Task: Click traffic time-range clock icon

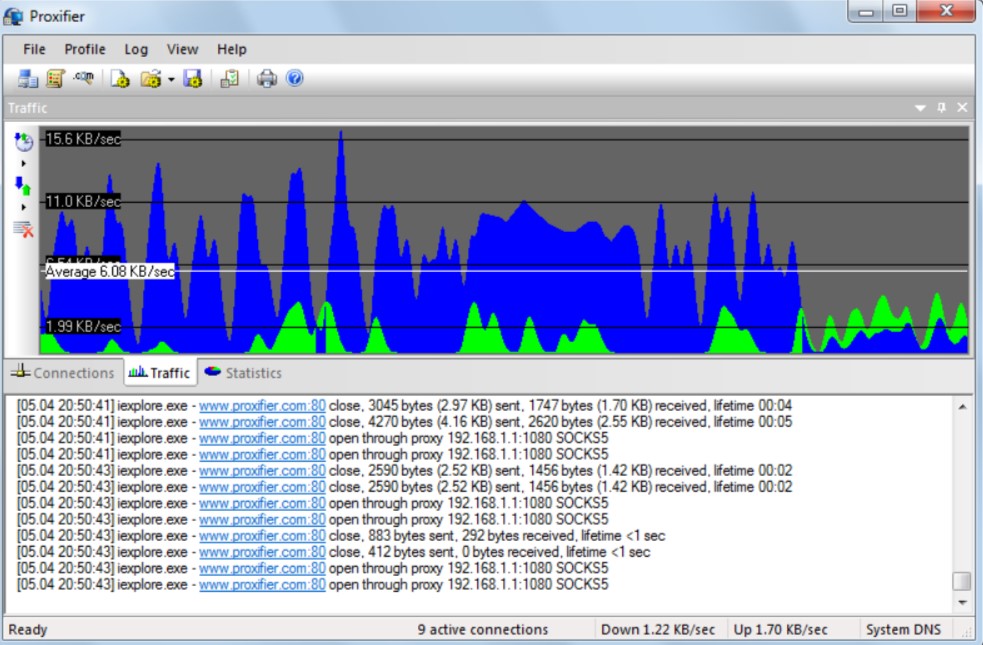Action: pos(24,142)
